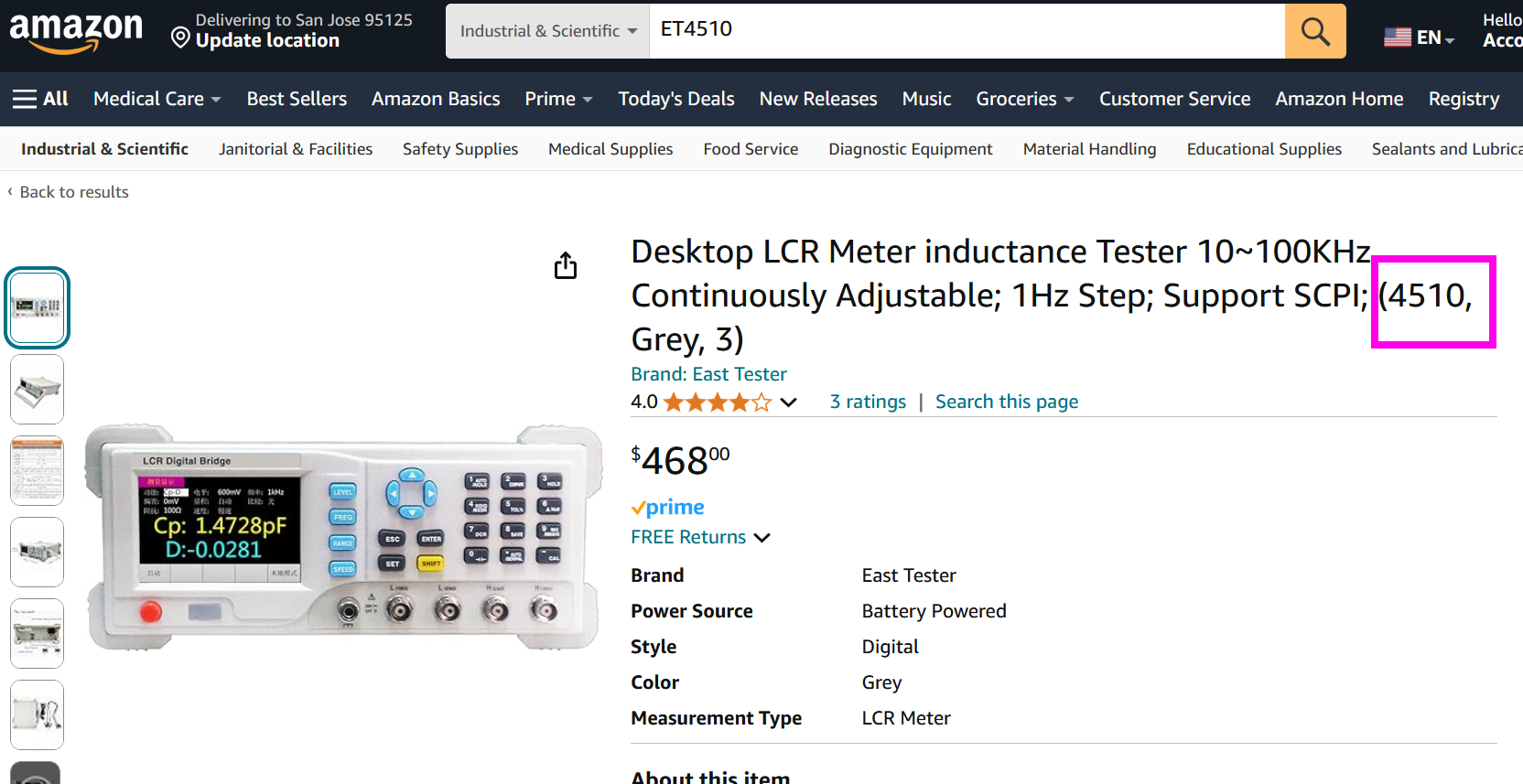The width and height of the screenshot is (1523, 784).
Task: Select the second product thumbnail image
Action: 37,389
